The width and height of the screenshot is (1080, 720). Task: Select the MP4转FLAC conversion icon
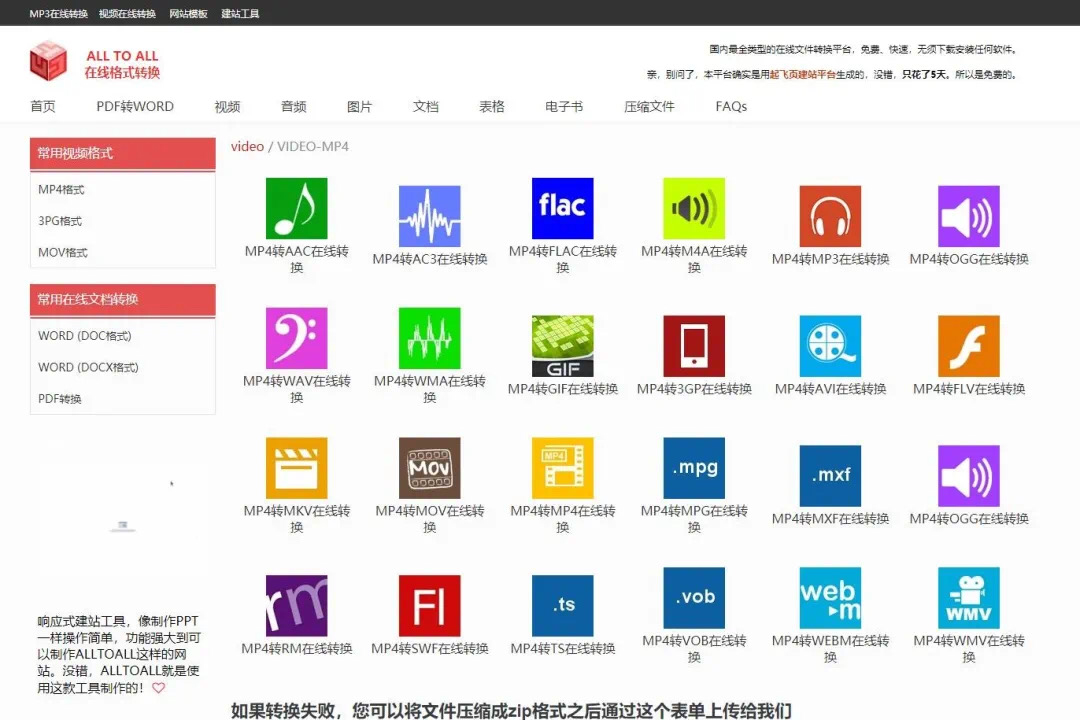(562, 207)
